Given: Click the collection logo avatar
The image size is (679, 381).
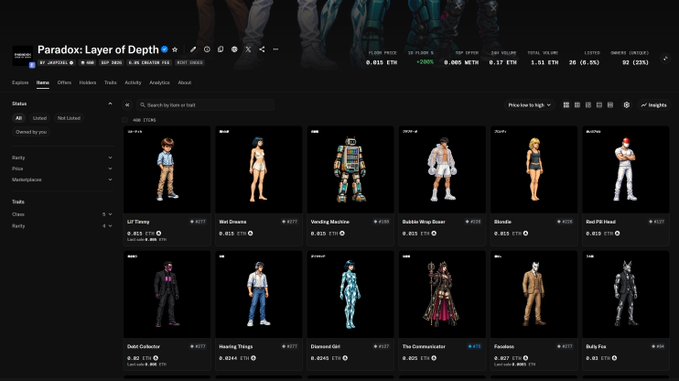Looking at the screenshot, I should click(x=23, y=55).
